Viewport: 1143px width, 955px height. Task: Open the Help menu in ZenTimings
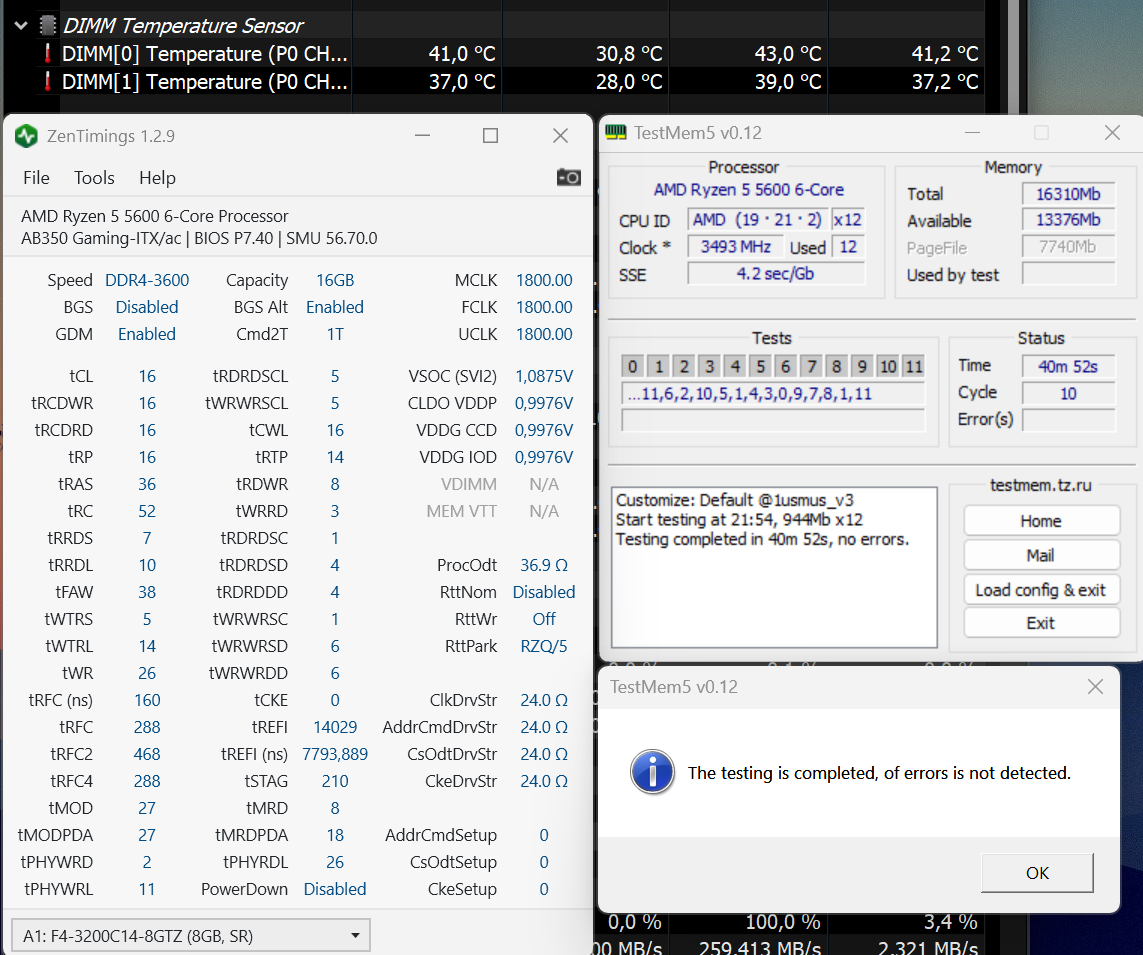click(157, 178)
